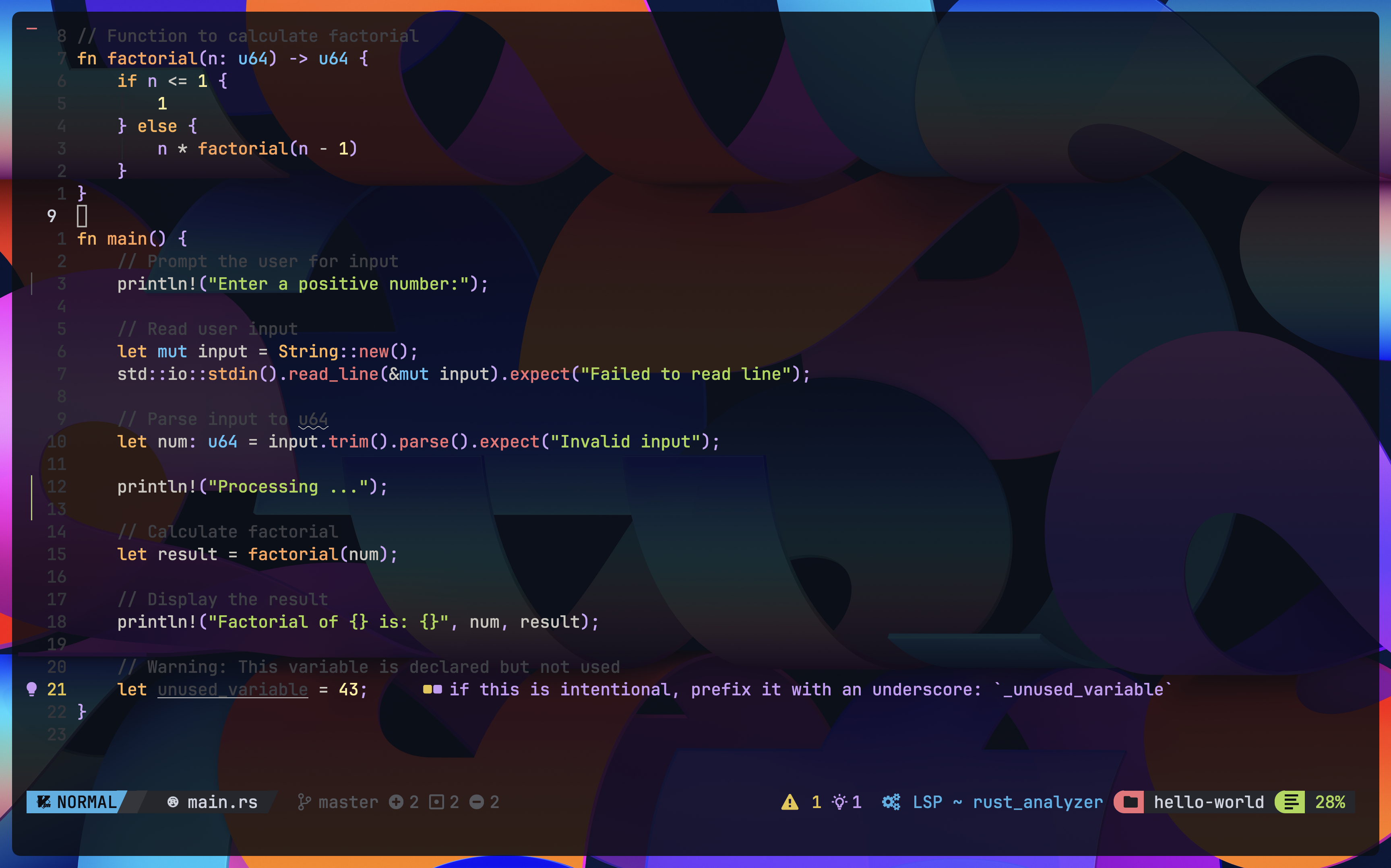Click the Rust file icon beside main.rs
This screenshot has height=868, width=1391.
tap(173, 802)
